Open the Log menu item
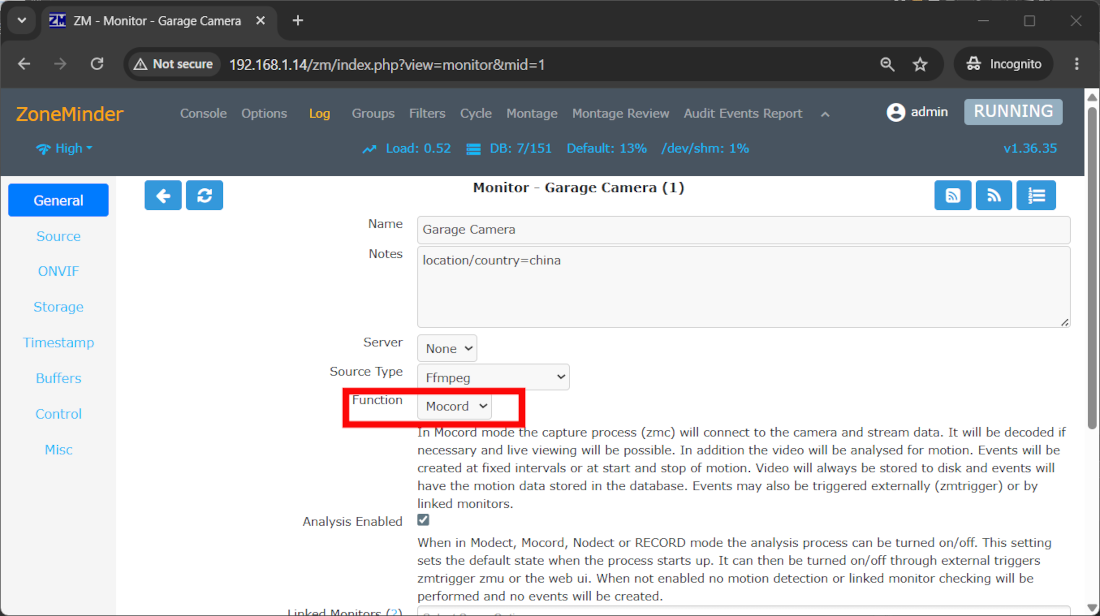Viewport: 1100px width, 616px height. point(319,114)
